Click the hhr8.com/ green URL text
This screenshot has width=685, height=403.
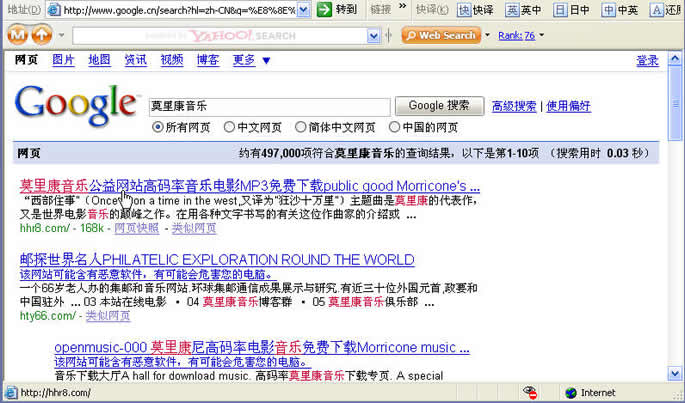(45, 228)
